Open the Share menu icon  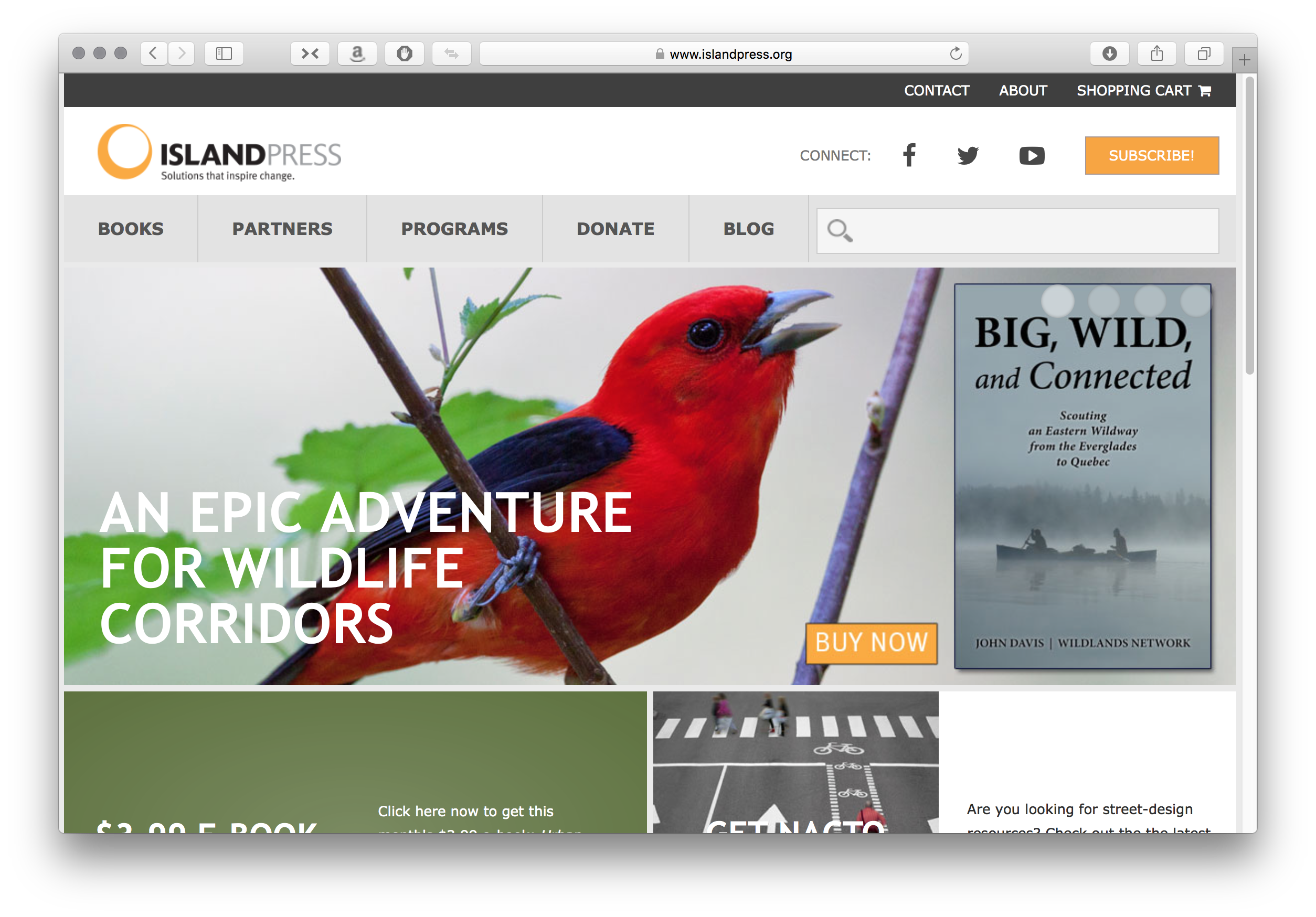coord(1156,54)
